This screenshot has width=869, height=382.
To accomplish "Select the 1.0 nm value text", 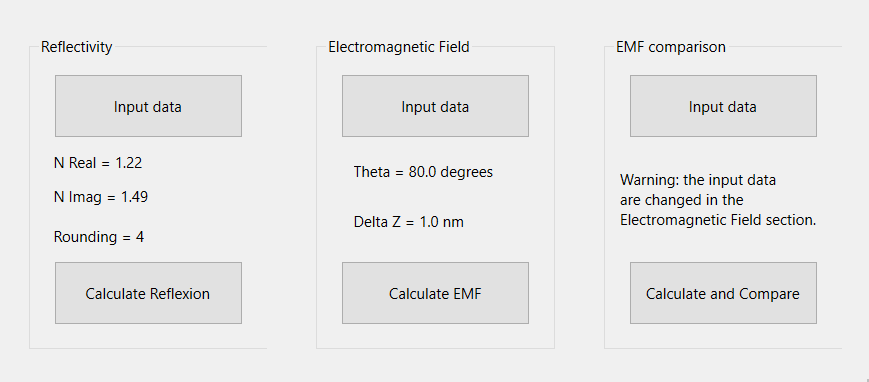I will 442,222.
